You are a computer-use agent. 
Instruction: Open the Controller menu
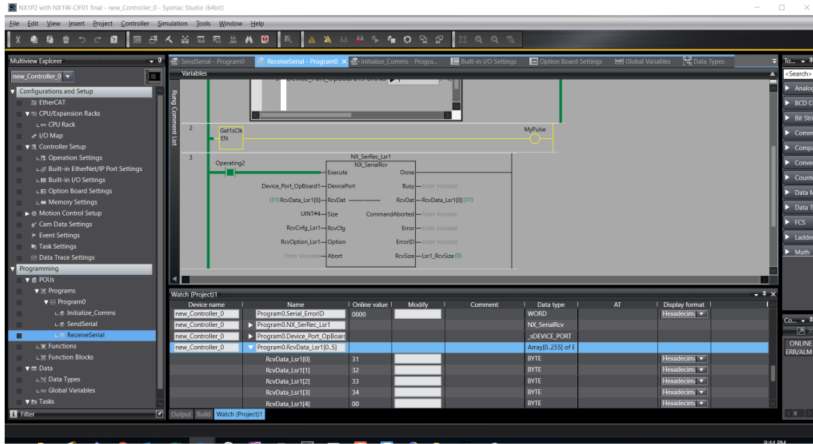point(135,23)
